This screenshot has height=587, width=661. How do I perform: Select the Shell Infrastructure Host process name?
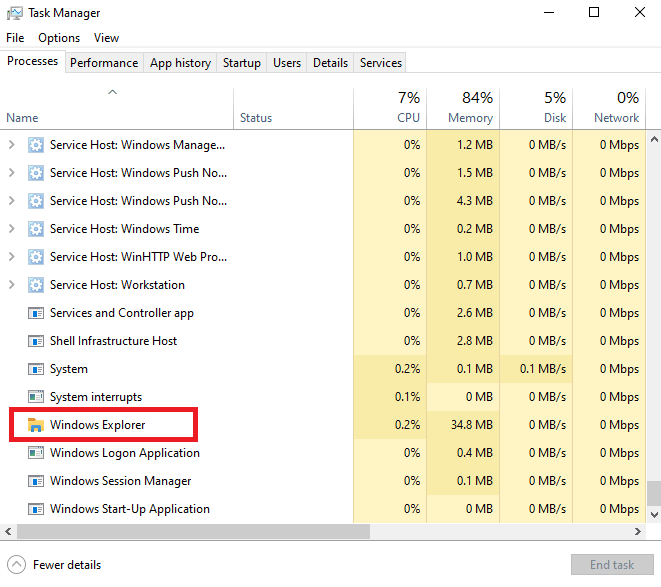113,341
